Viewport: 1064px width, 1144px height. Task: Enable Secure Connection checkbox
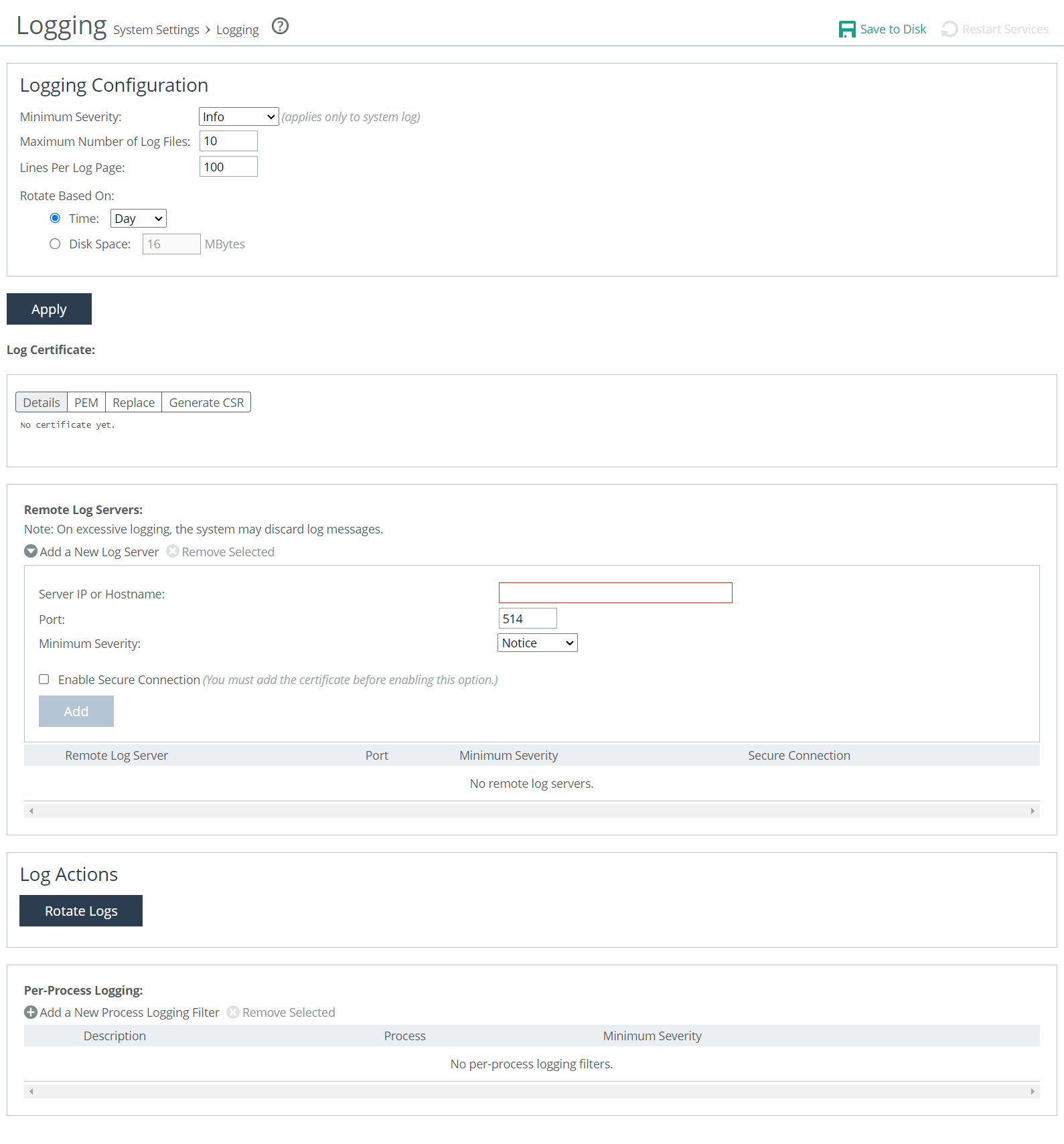(x=44, y=679)
